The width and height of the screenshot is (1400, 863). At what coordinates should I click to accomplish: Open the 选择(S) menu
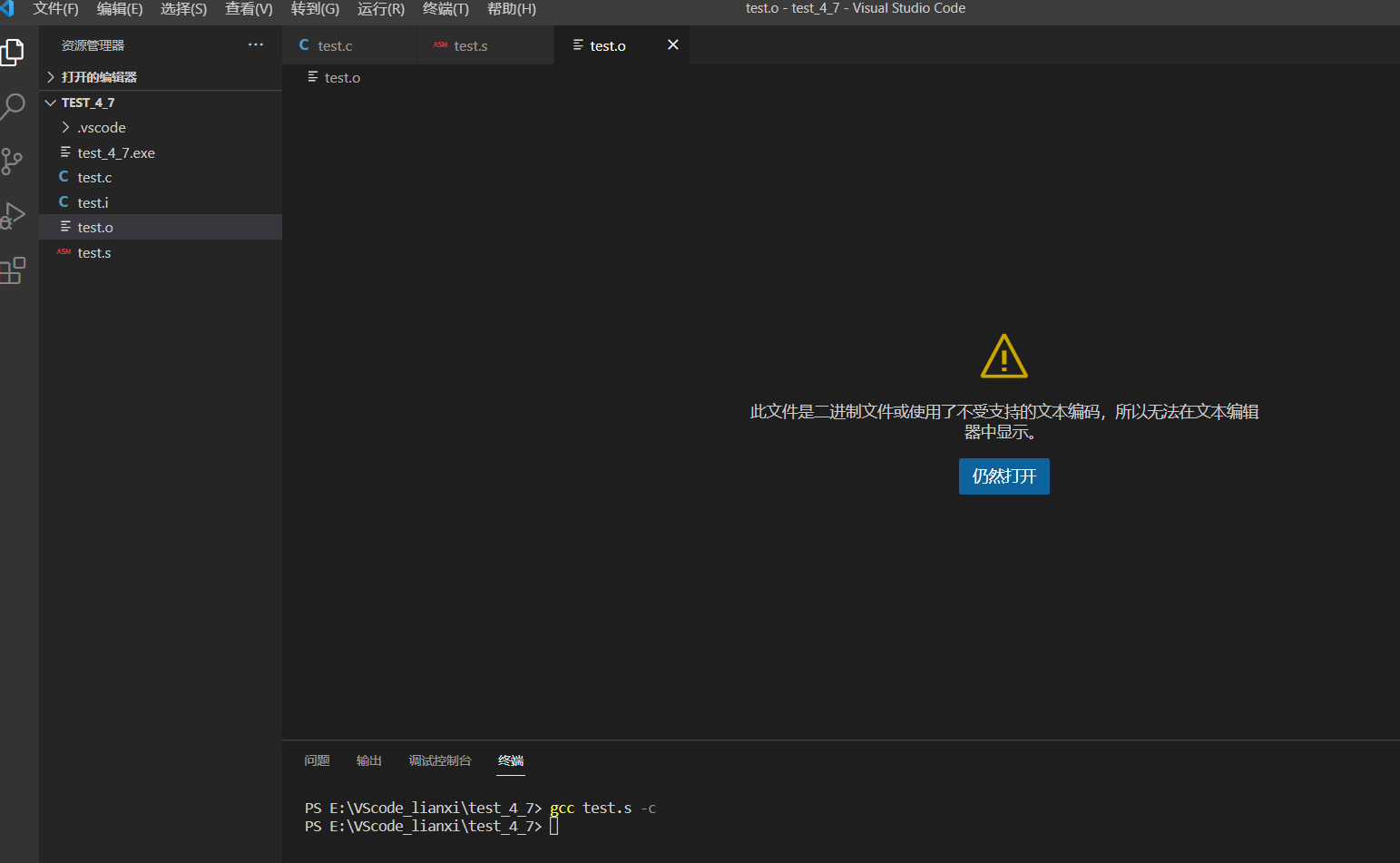[183, 9]
